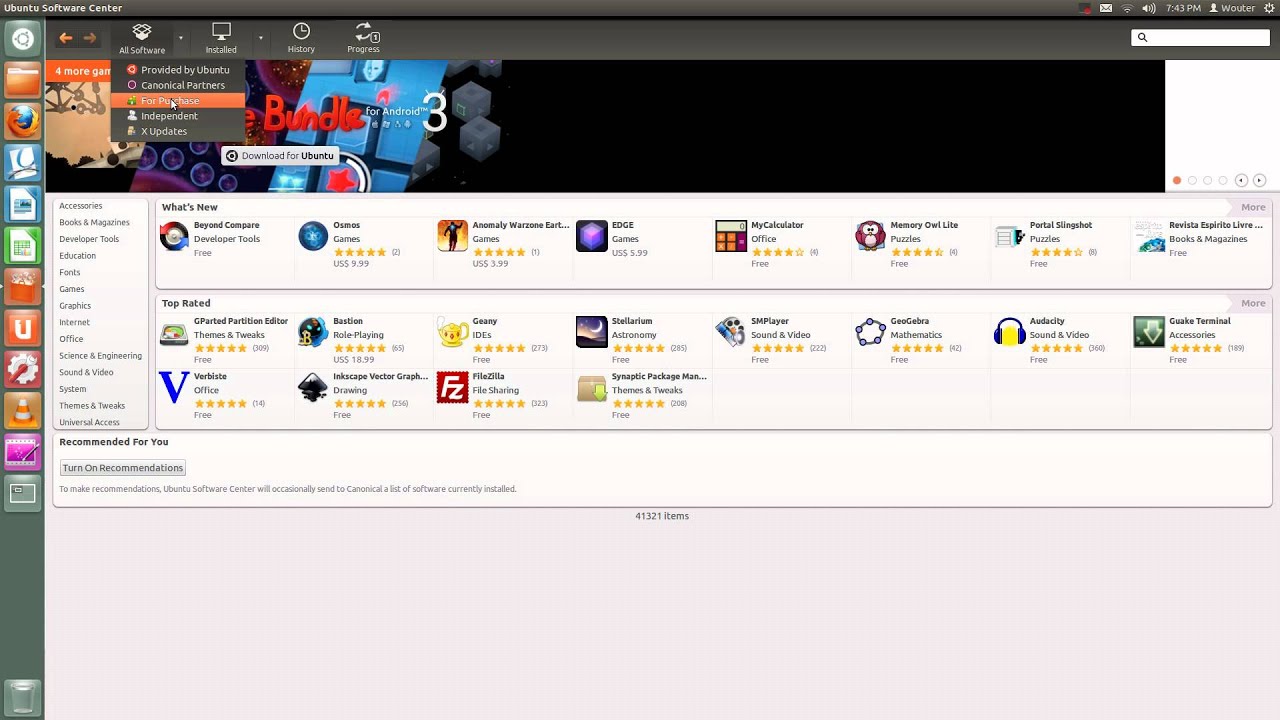Open the Wouter user menu

[1232, 8]
